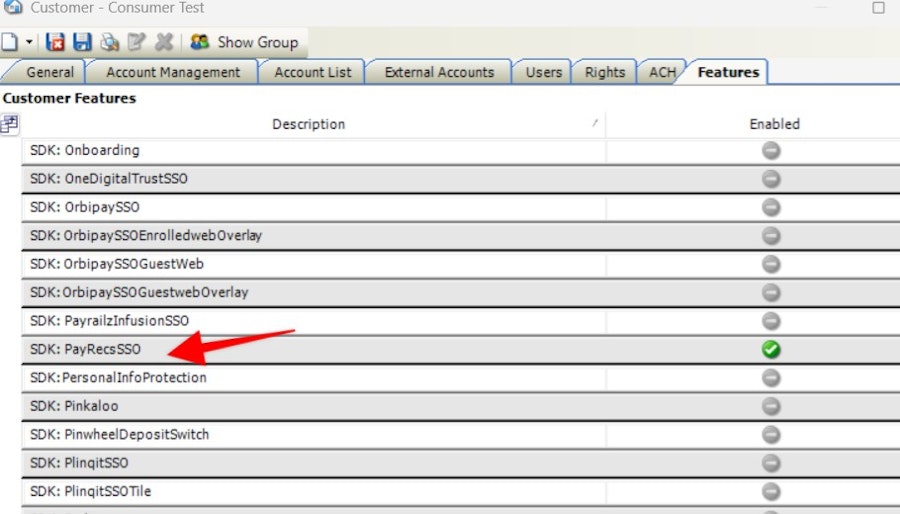Disable the SDK: PayRecsSSO green check
Image resolution: width=900 pixels, height=514 pixels.
(771, 349)
